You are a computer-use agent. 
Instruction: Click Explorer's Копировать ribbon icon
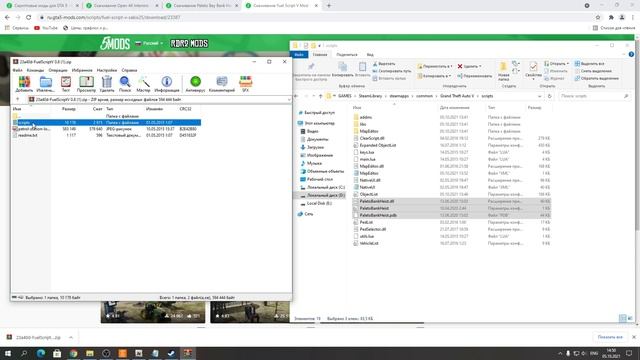342,69
